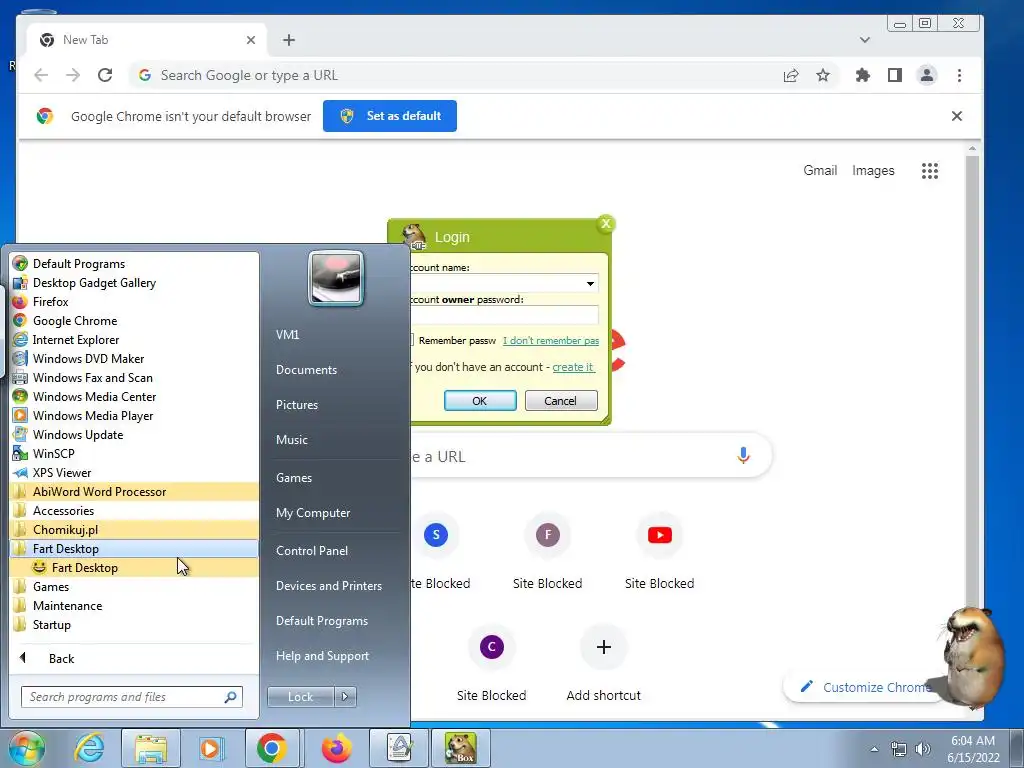Click the Lock button
Screen dimensions: 1024x768
click(300, 697)
